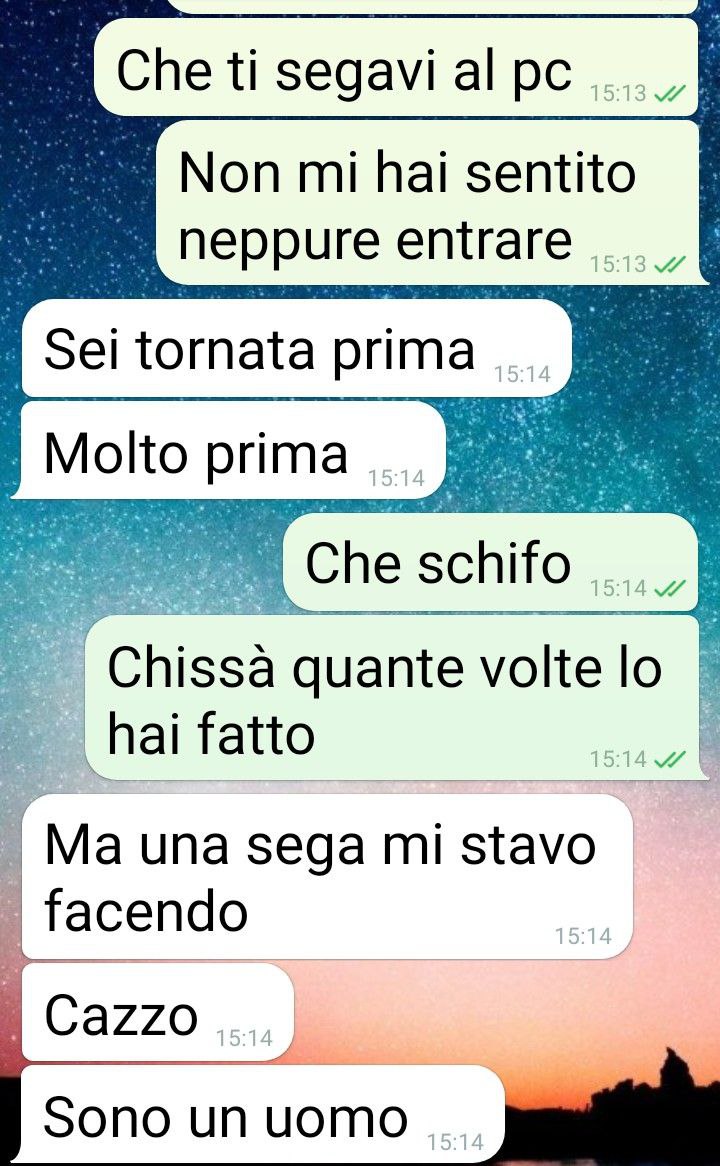Image resolution: width=720 pixels, height=1166 pixels.
Task: Click the timestamp on 'Sono un uomo'
Action: coord(456,1142)
